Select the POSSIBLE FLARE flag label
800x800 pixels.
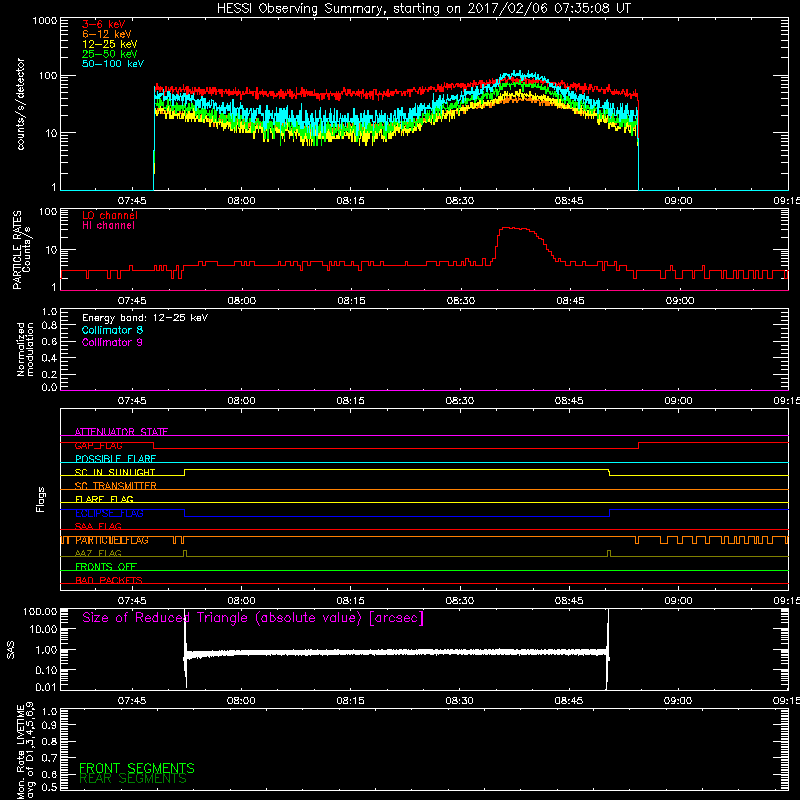pyautogui.click(x=115, y=459)
